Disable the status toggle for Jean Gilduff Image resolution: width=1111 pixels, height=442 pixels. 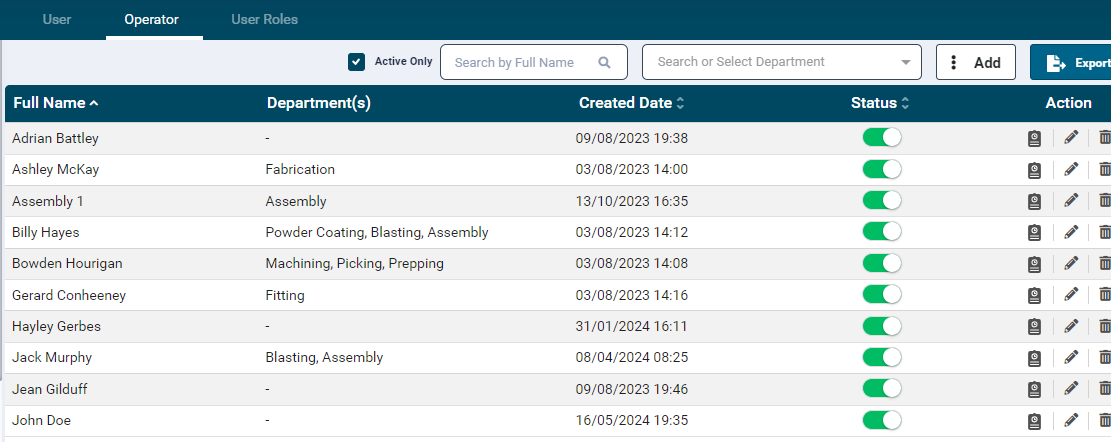pos(882,389)
